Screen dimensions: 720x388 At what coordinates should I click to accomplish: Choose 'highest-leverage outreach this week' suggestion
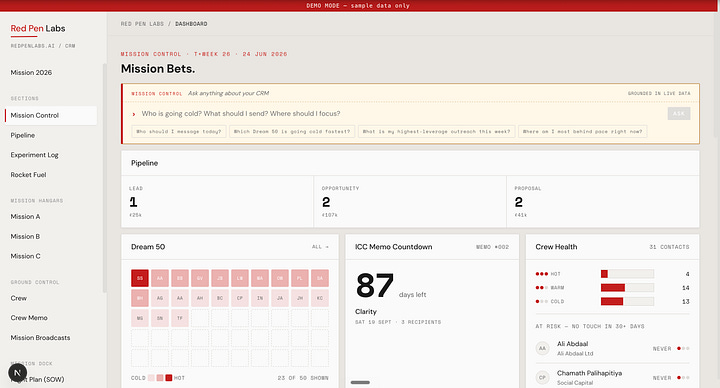(436, 131)
